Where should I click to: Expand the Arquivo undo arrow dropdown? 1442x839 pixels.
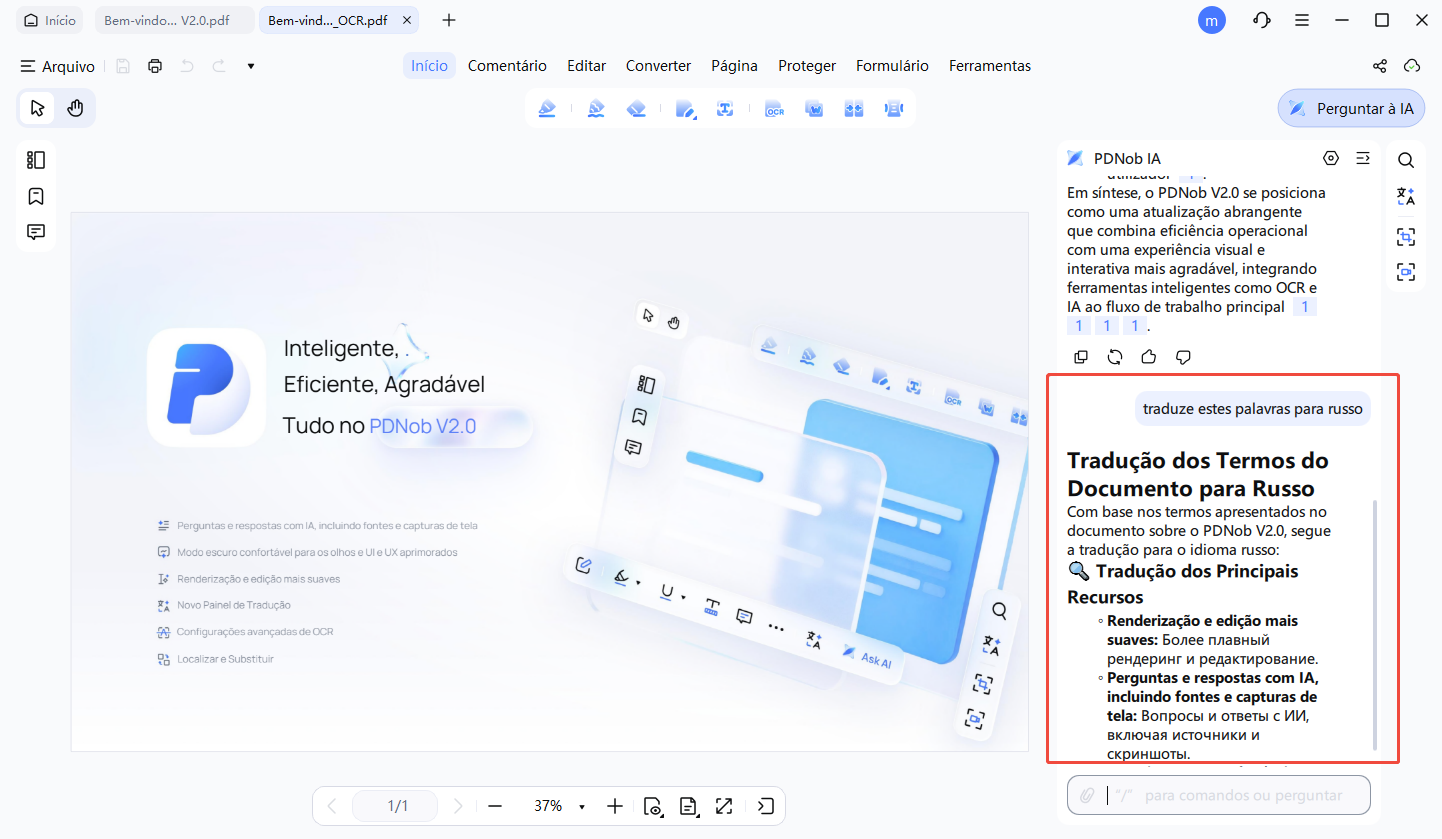[x=250, y=65]
